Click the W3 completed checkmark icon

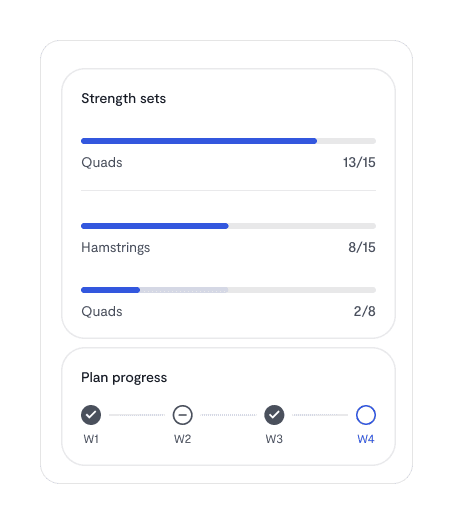coord(274,415)
